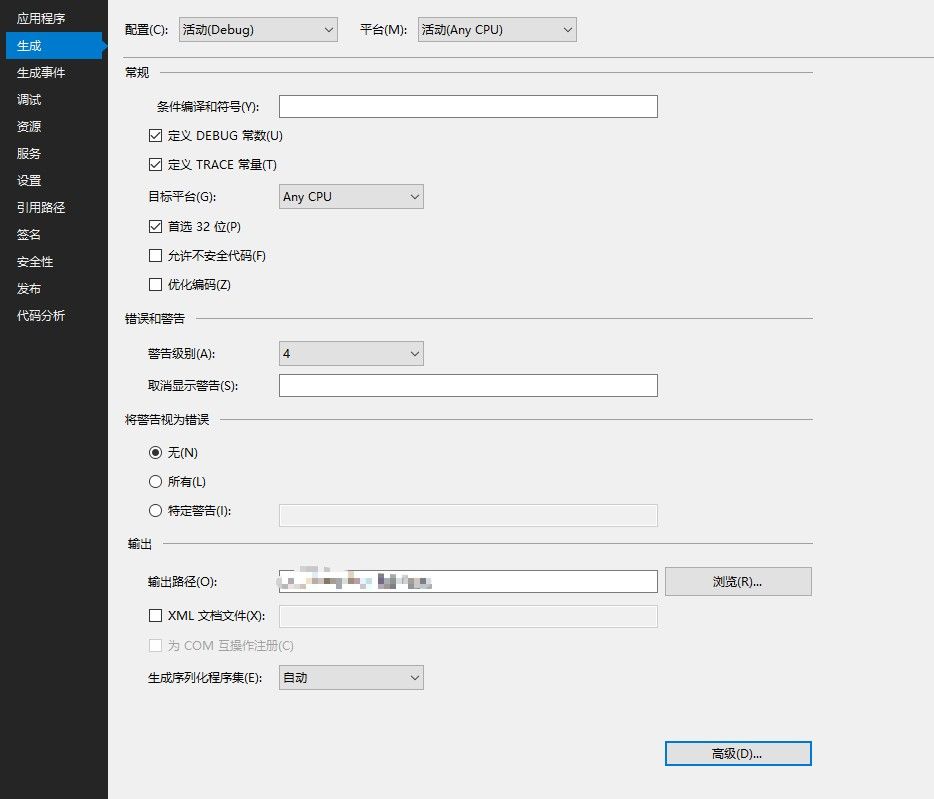View the 安全性 page

(32, 261)
